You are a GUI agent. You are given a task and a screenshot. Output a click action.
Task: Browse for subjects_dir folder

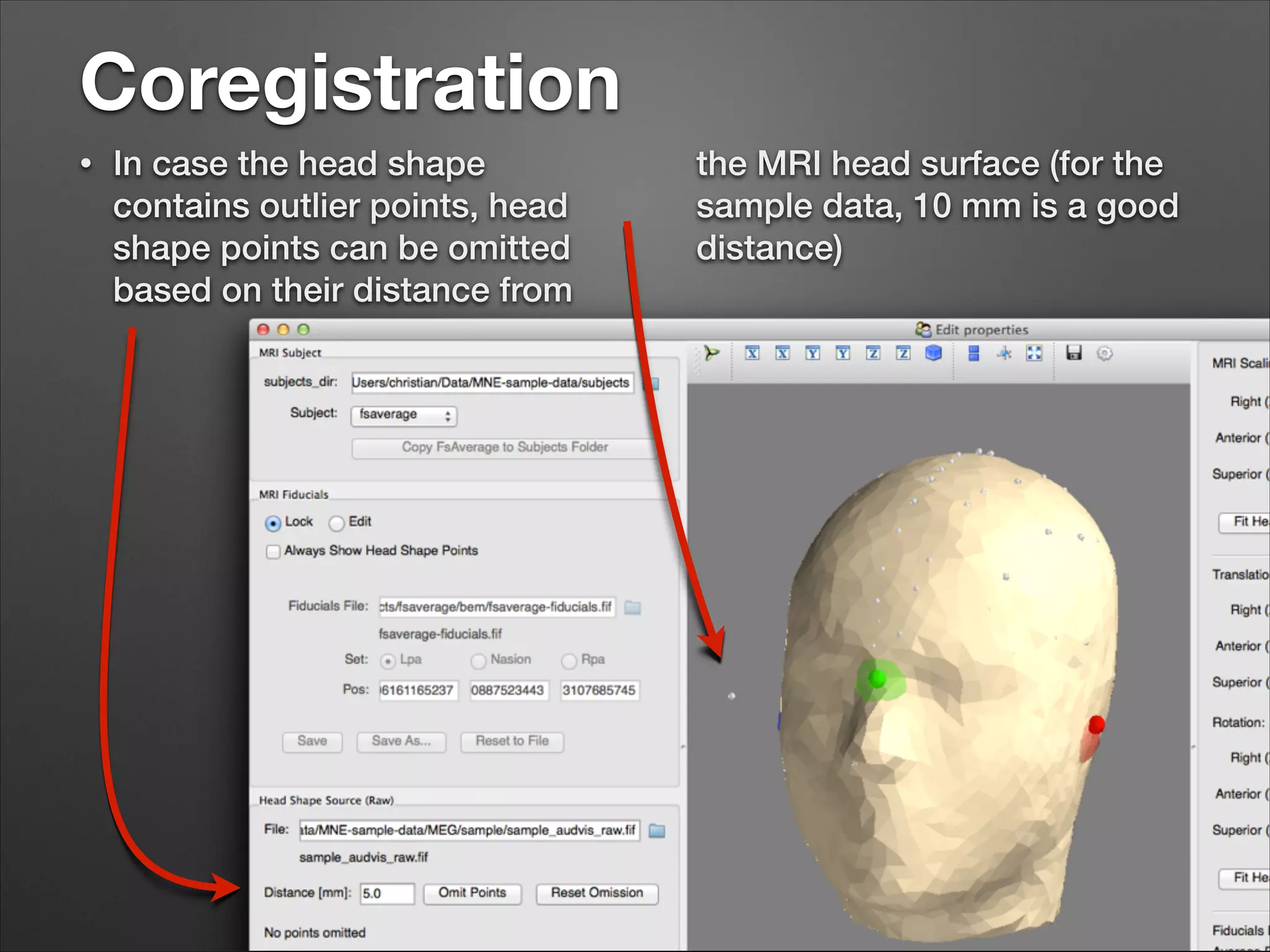click(653, 383)
